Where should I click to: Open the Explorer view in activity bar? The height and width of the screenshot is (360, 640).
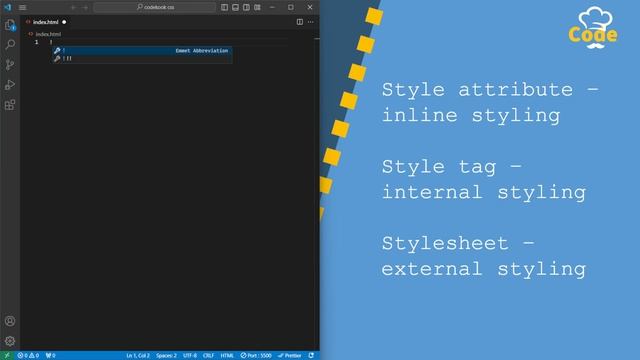coord(10,25)
